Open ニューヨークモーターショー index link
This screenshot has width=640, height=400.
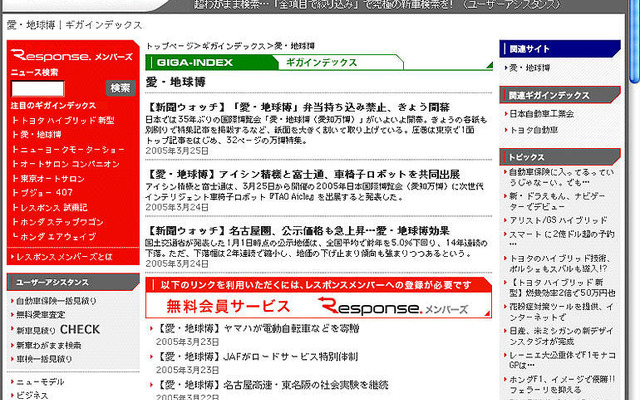coord(73,149)
